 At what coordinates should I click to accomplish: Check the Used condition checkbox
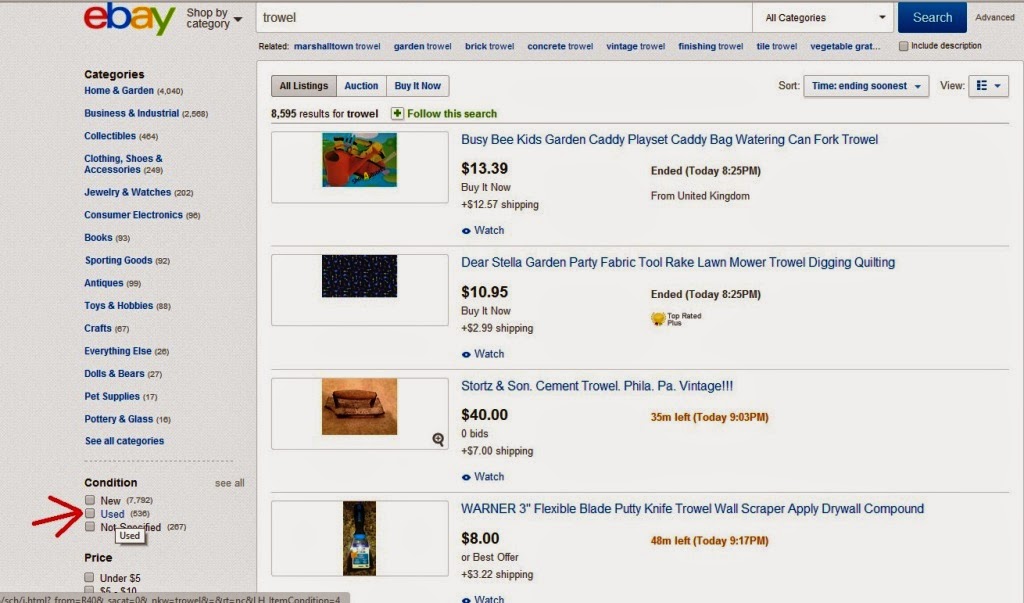tap(89, 513)
